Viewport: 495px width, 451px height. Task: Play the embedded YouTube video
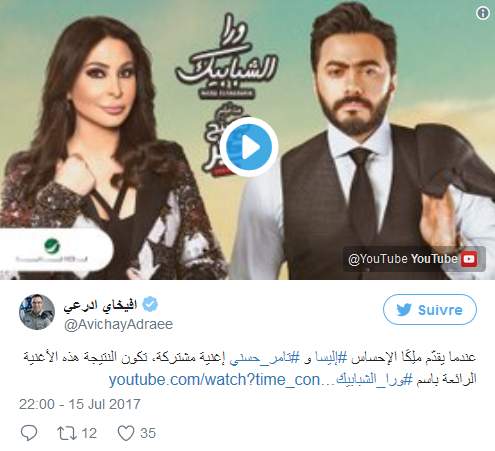coord(249,147)
